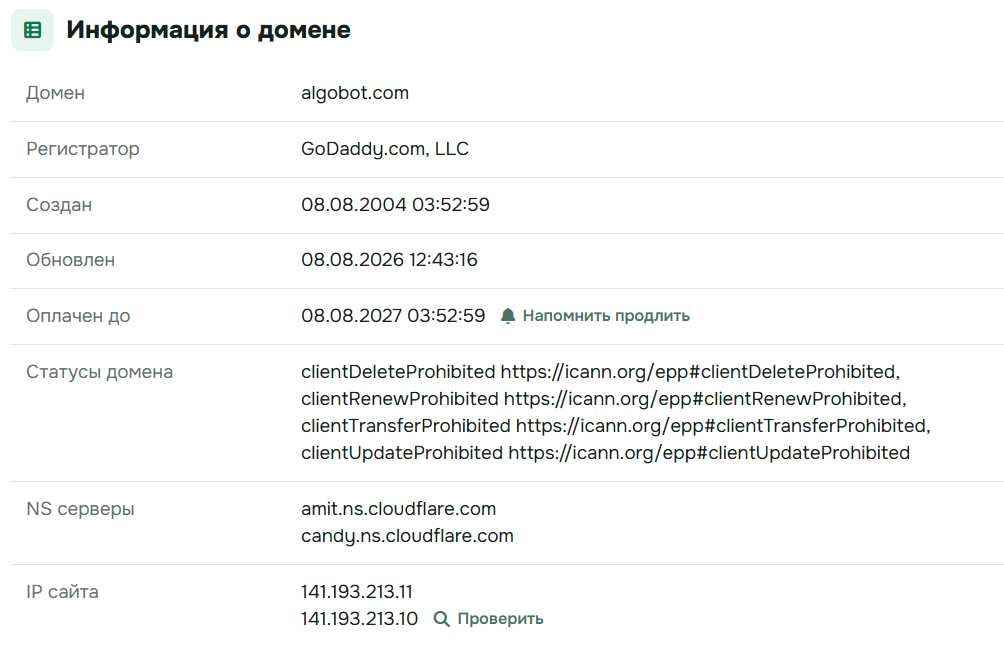
Task: Click the updated date 08.08.2026 12:43:16
Action: (x=389, y=259)
